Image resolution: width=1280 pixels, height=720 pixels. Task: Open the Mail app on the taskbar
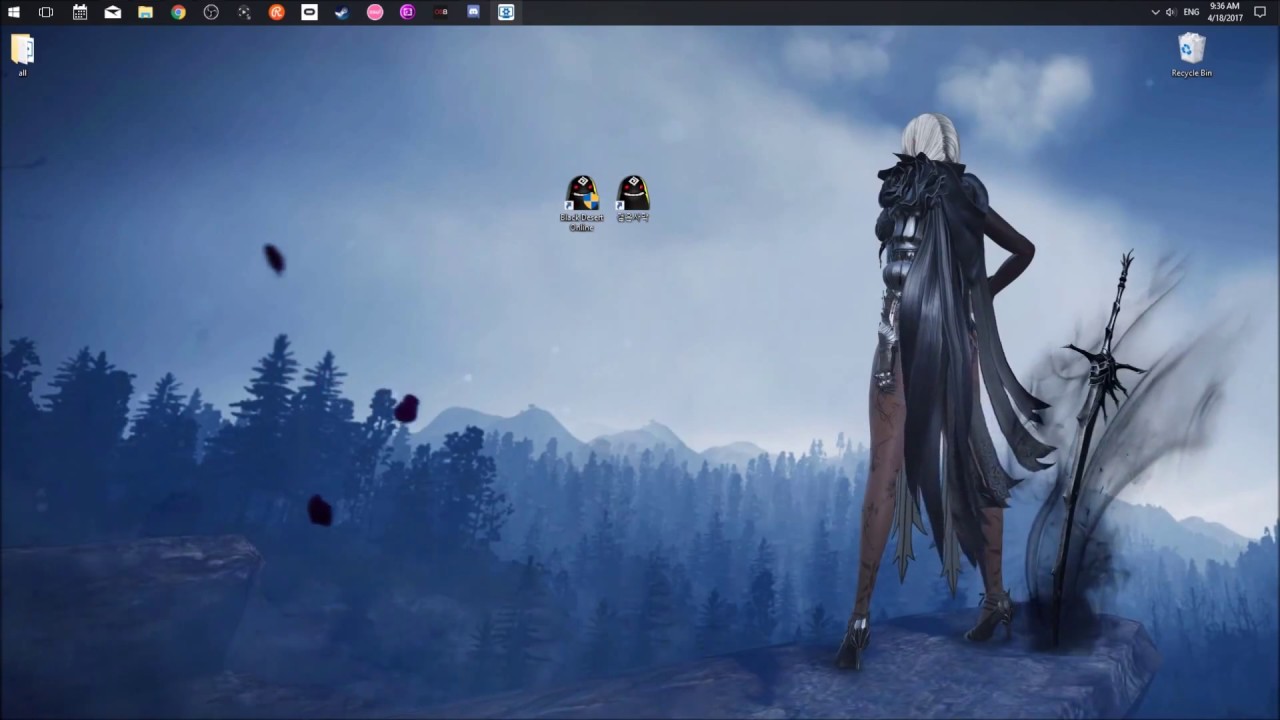[x=113, y=12]
